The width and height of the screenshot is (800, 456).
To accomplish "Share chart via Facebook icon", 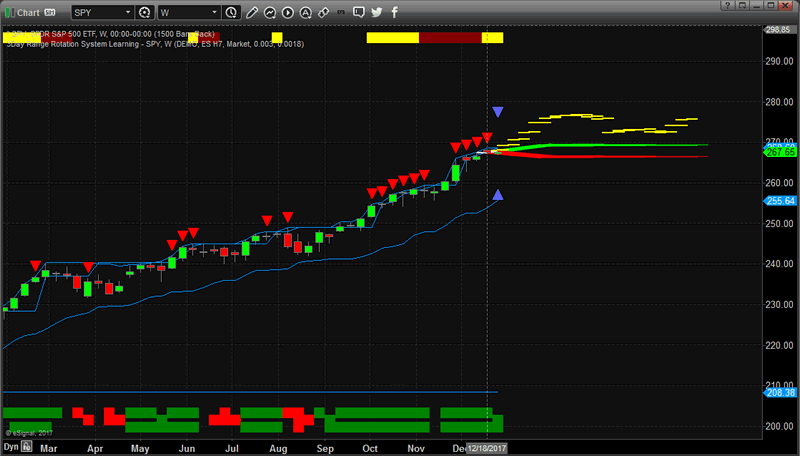I will tap(396, 12).
